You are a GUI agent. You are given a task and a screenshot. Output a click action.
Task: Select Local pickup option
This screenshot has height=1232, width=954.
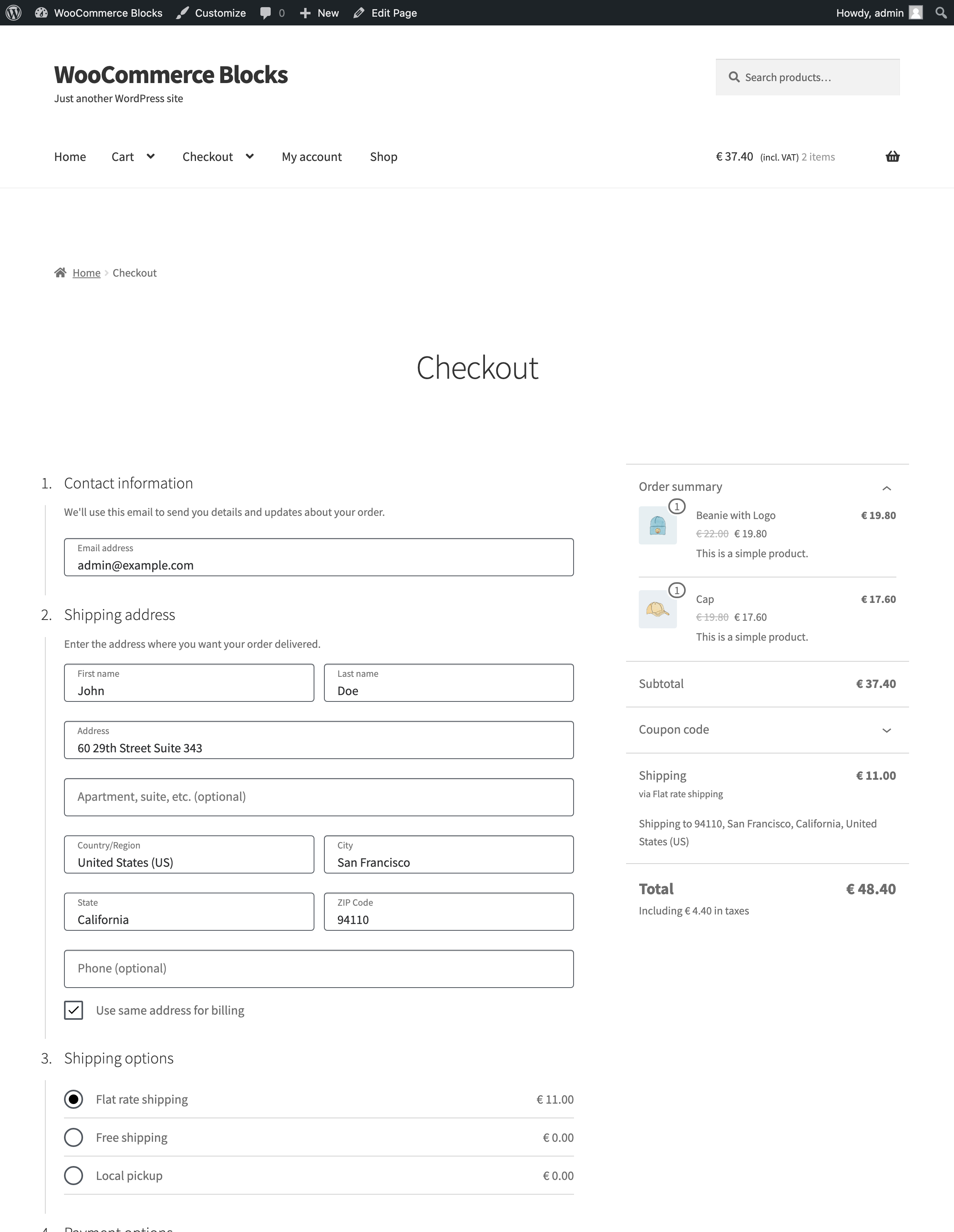coord(74,1176)
